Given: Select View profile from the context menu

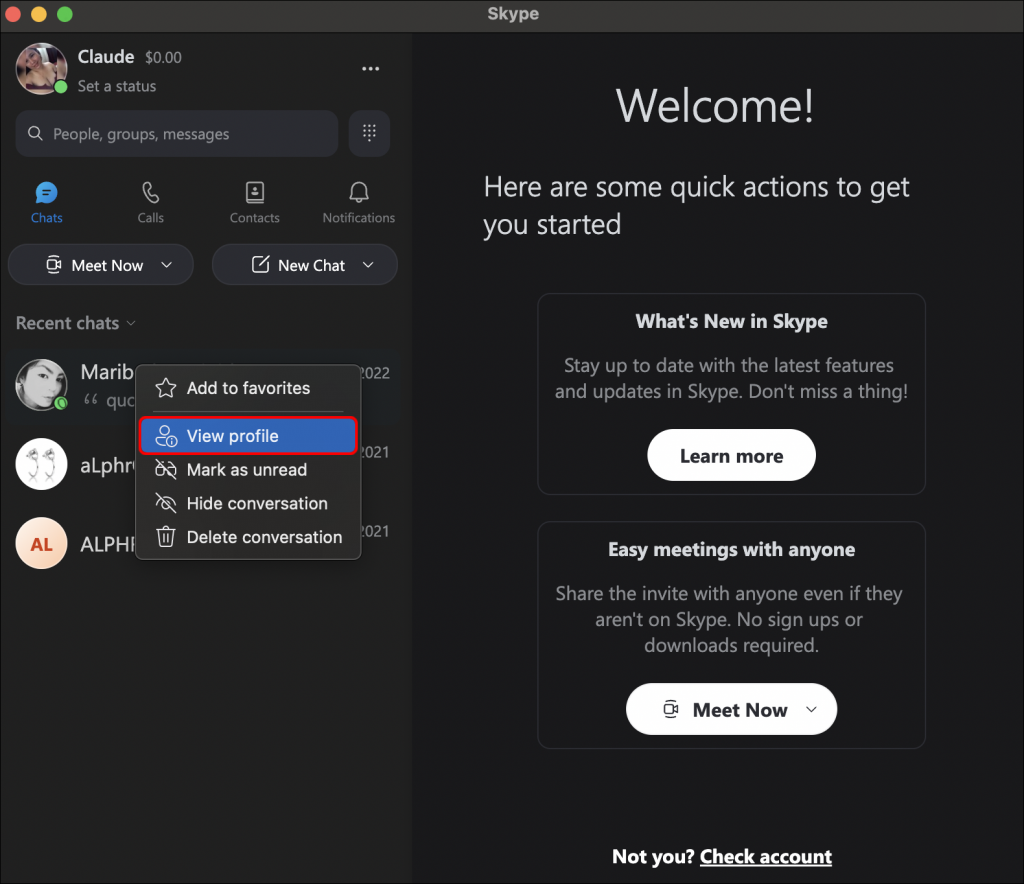Looking at the screenshot, I should tap(247, 435).
